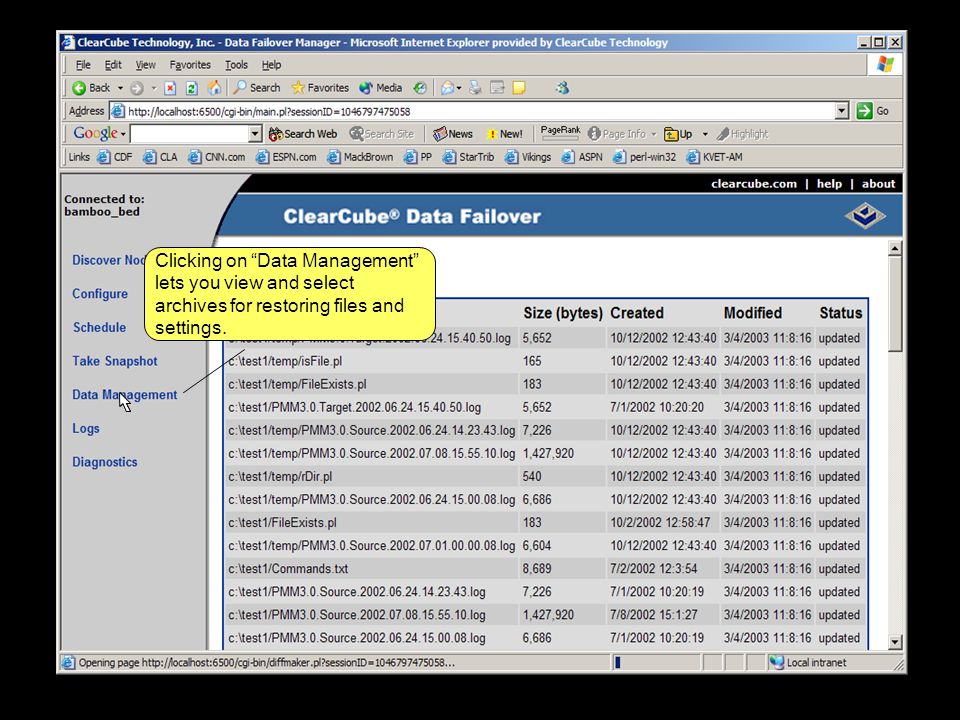Screen dimensions: 960x720
Task: Open Schedule in the sidebar
Action: [x=99, y=328]
